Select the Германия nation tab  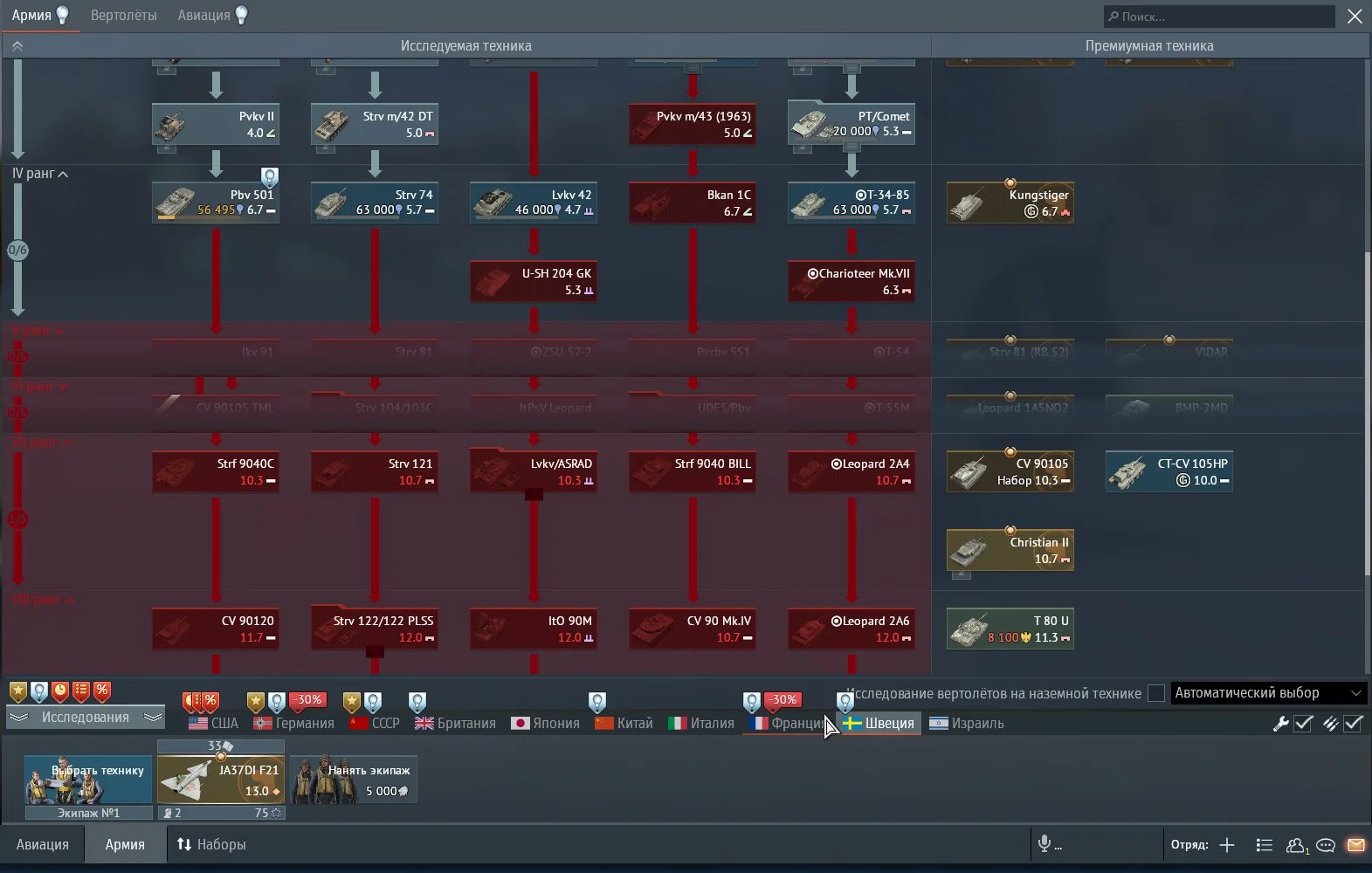point(293,724)
